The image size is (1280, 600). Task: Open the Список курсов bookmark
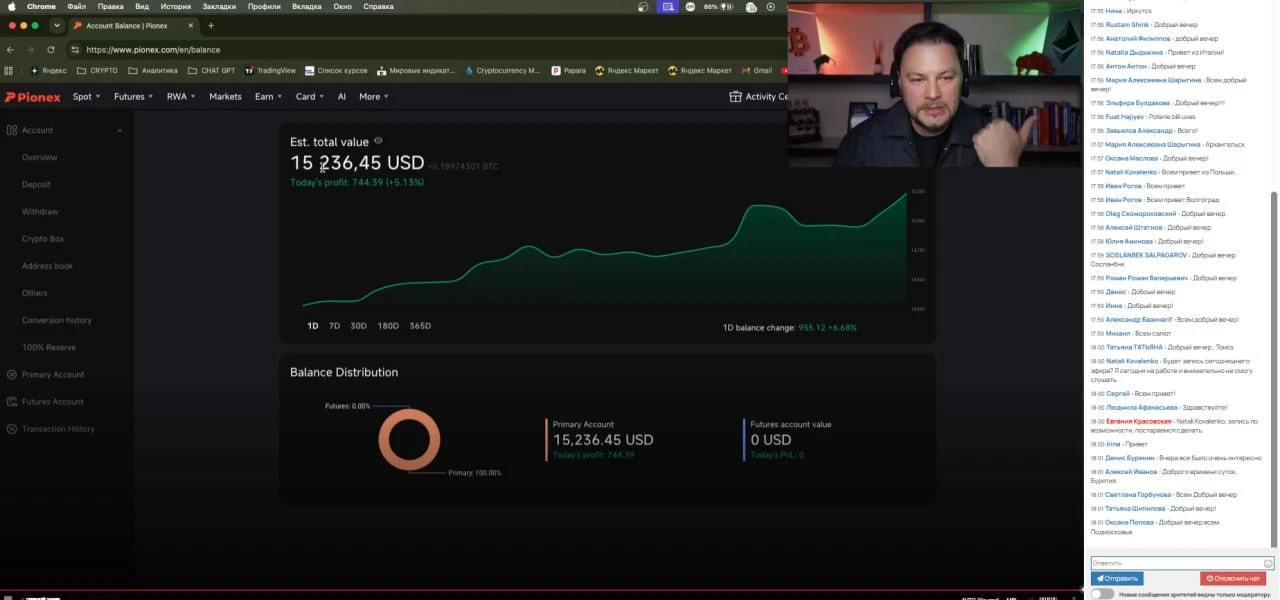click(336, 71)
